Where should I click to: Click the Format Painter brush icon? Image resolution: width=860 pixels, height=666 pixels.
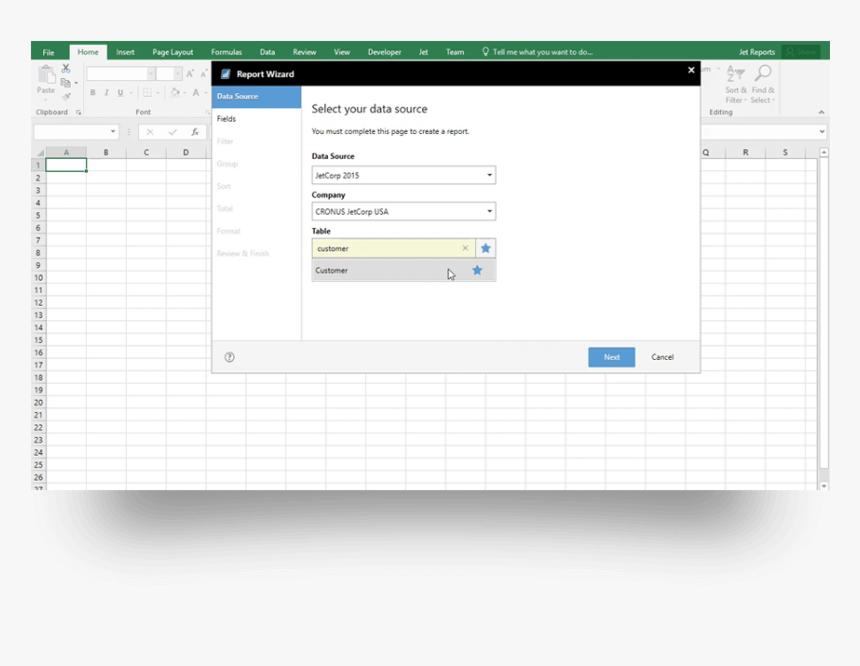66,97
